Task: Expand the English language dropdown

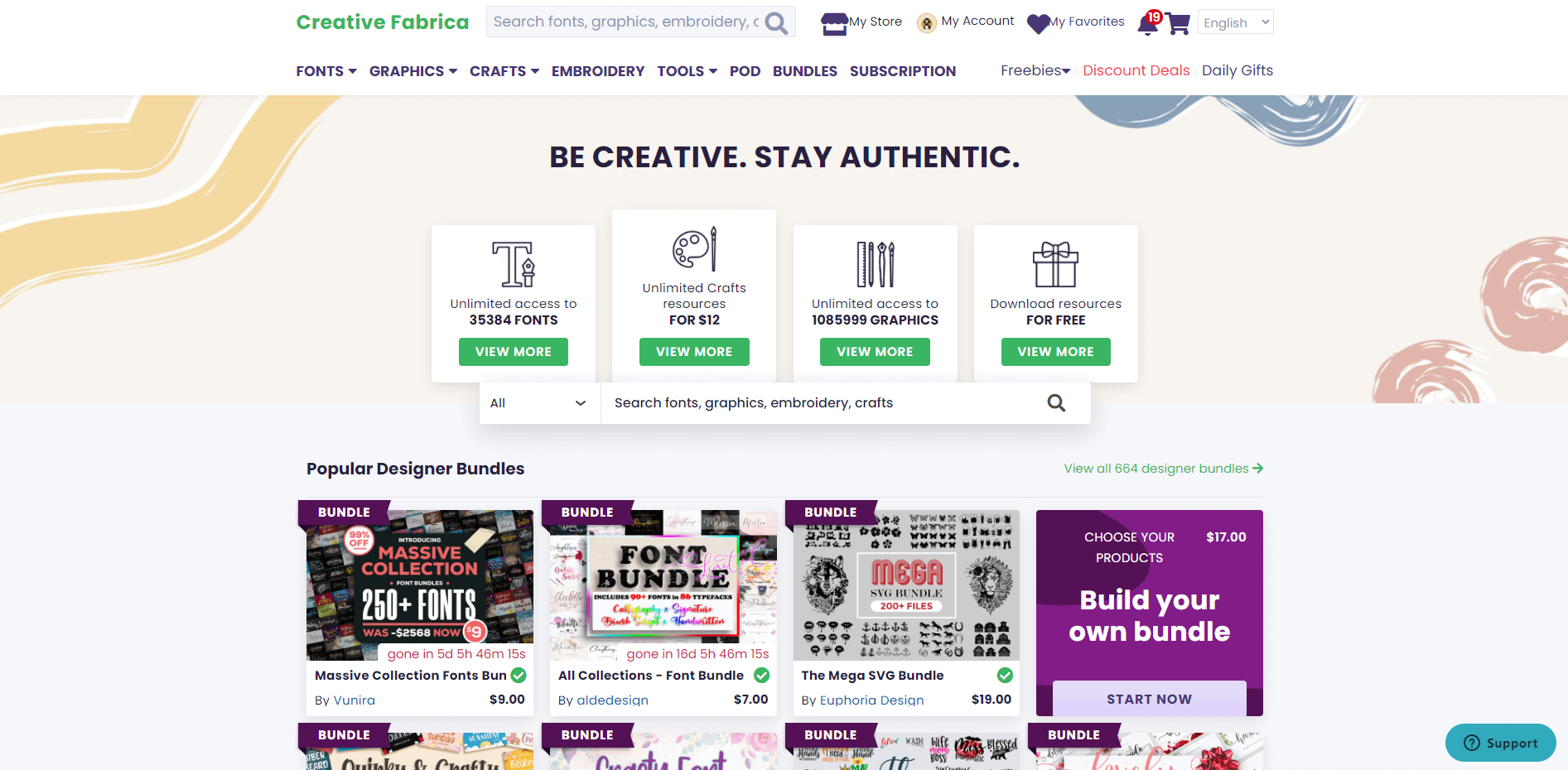Action: 1235,22
